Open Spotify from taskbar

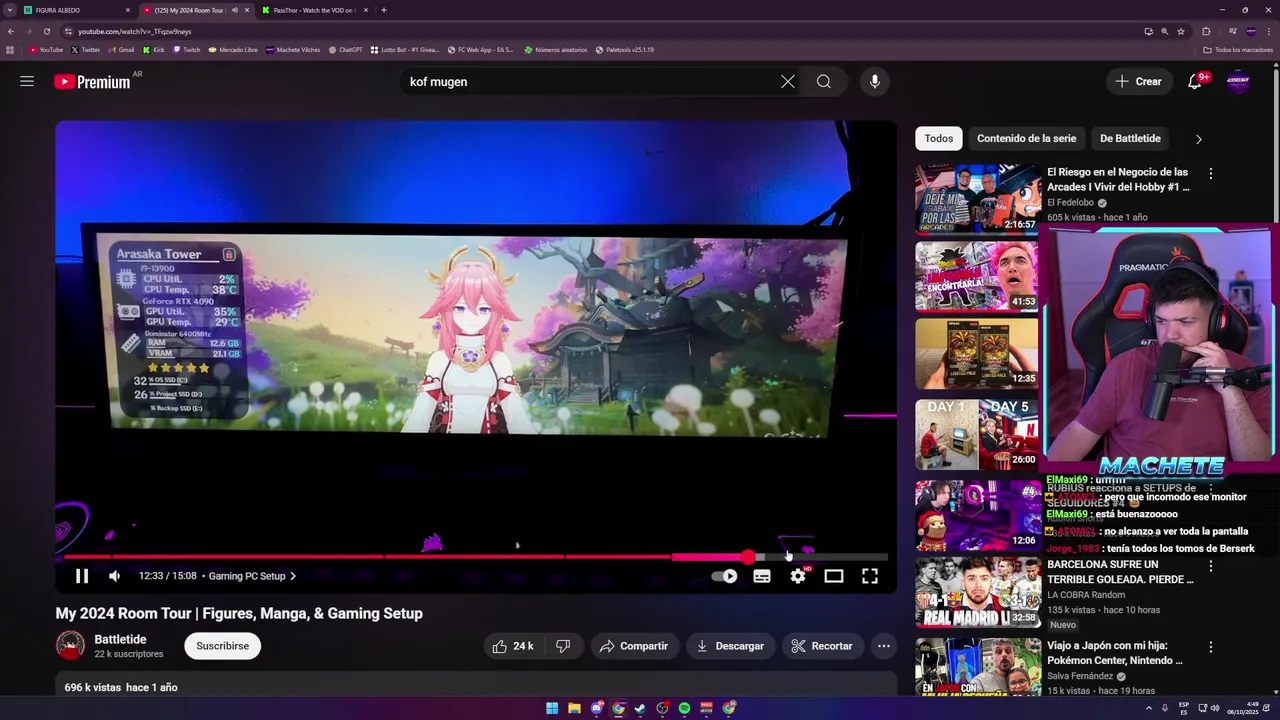pos(684,708)
